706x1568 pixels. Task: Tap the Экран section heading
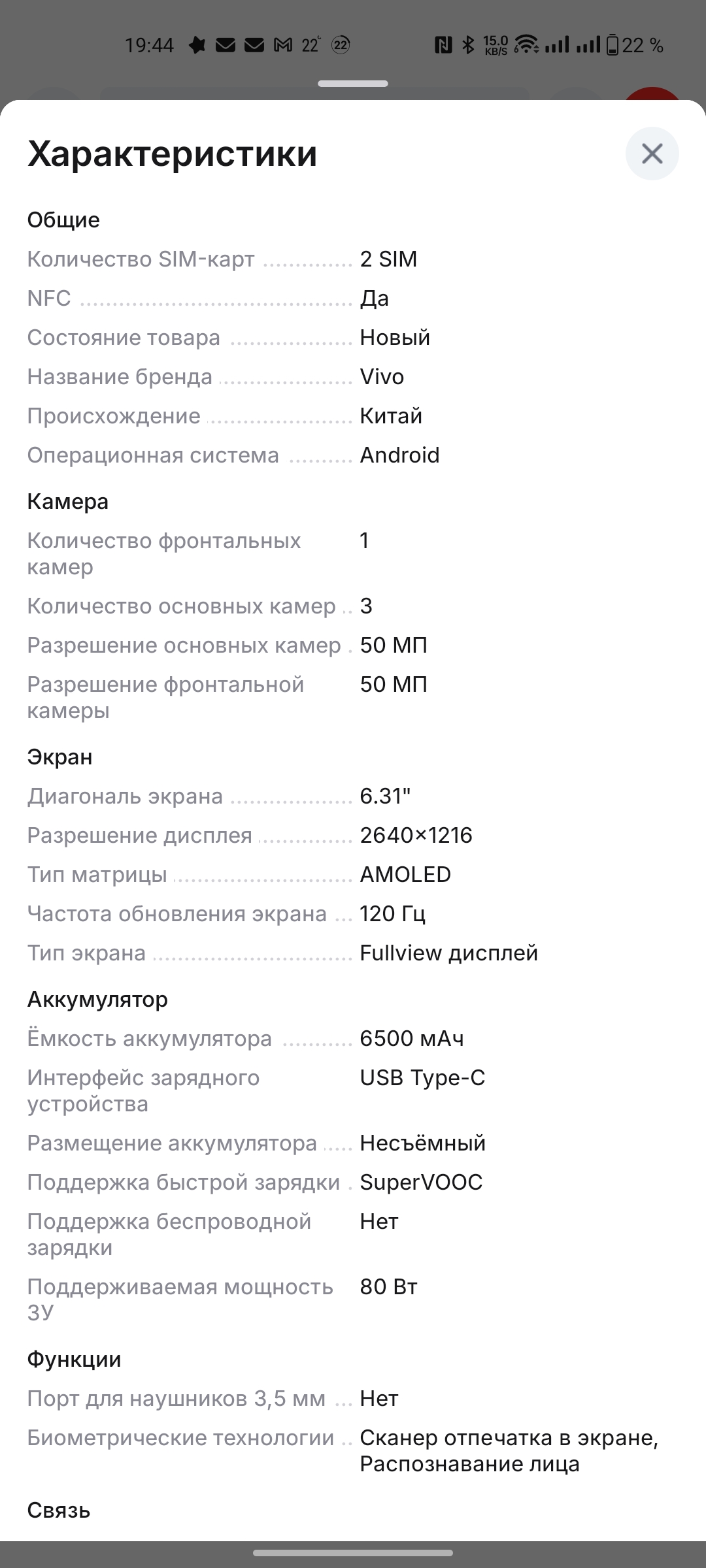click(59, 757)
